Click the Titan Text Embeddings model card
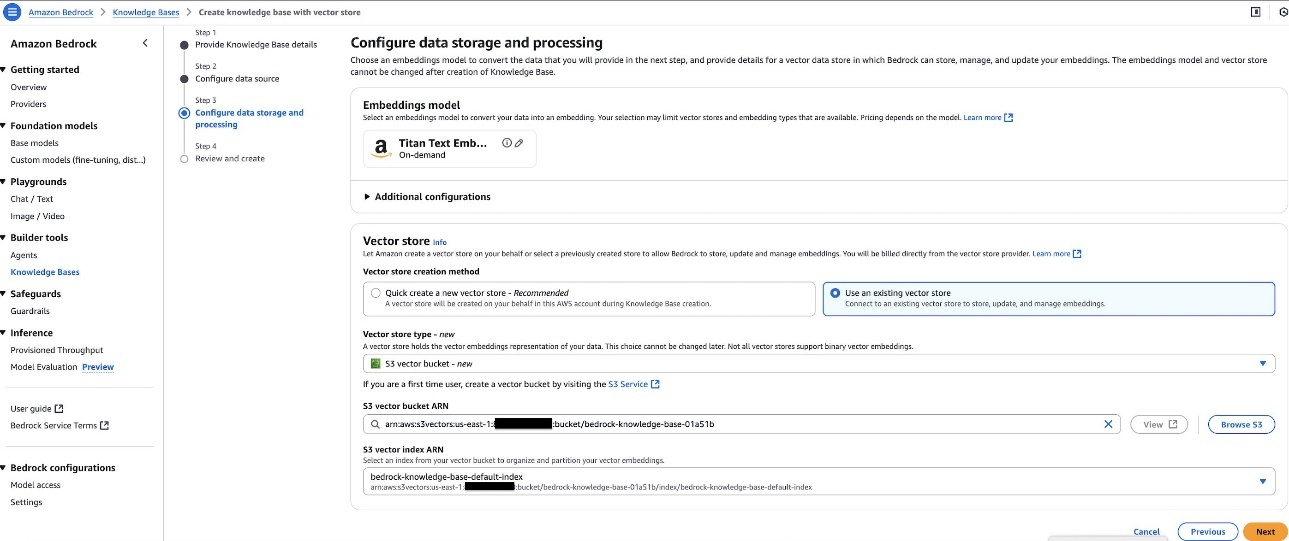1289x541 pixels. coord(450,149)
